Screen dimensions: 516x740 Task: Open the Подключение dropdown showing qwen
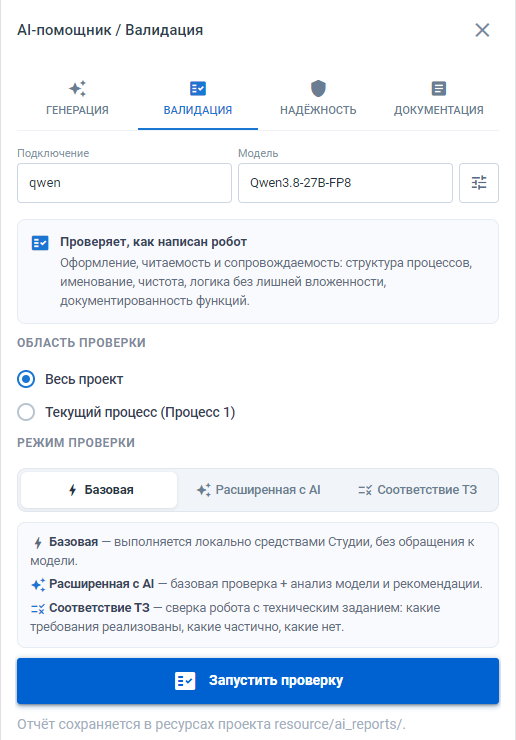click(x=125, y=183)
